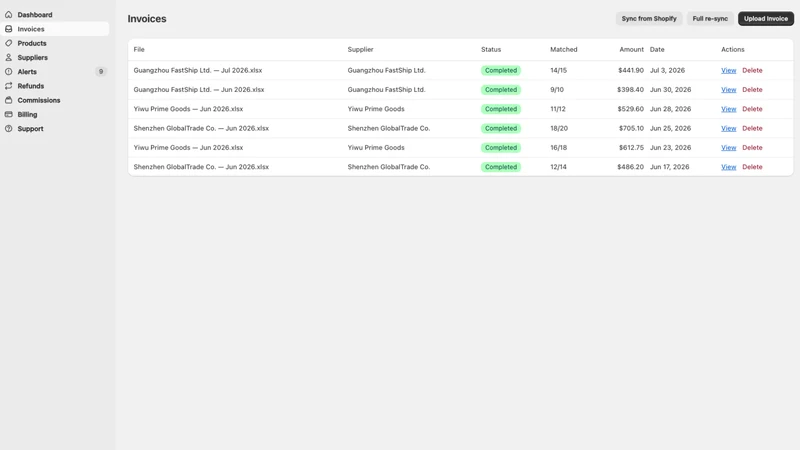Image resolution: width=800 pixels, height=450 pixels.
Task: View the Yiwu Prime Goods $529.60 invoice
Action: click(x=728, y=109)
